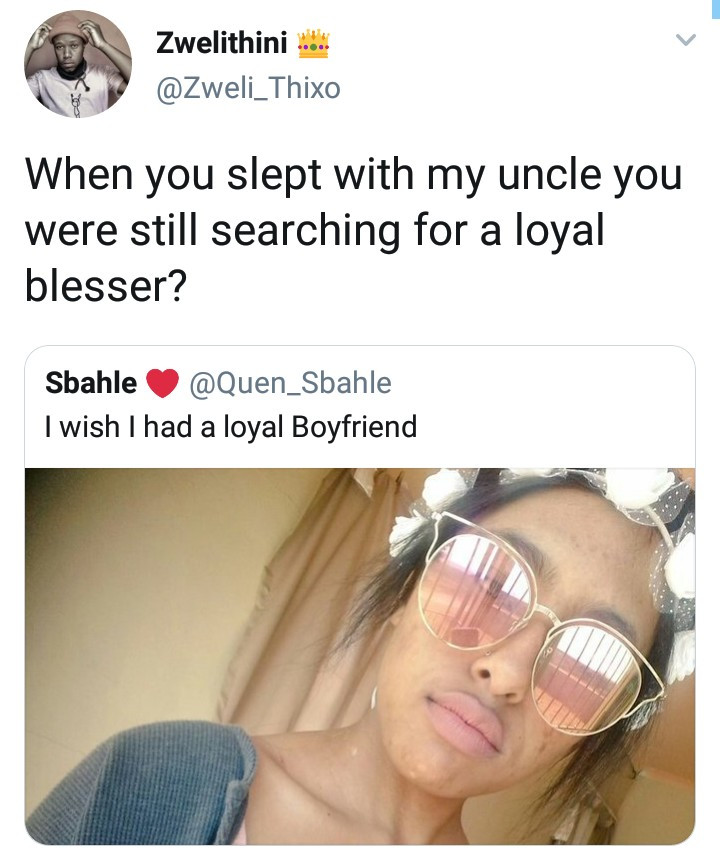Expand the tweet options chevron
This screenshot has height=852, width=720.
click(x=685, y=41)
